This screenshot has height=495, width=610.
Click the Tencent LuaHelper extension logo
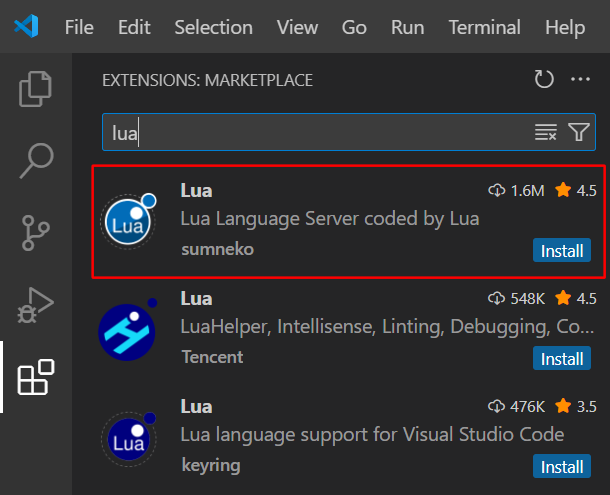pyautogui.click(x=127, y=330)
